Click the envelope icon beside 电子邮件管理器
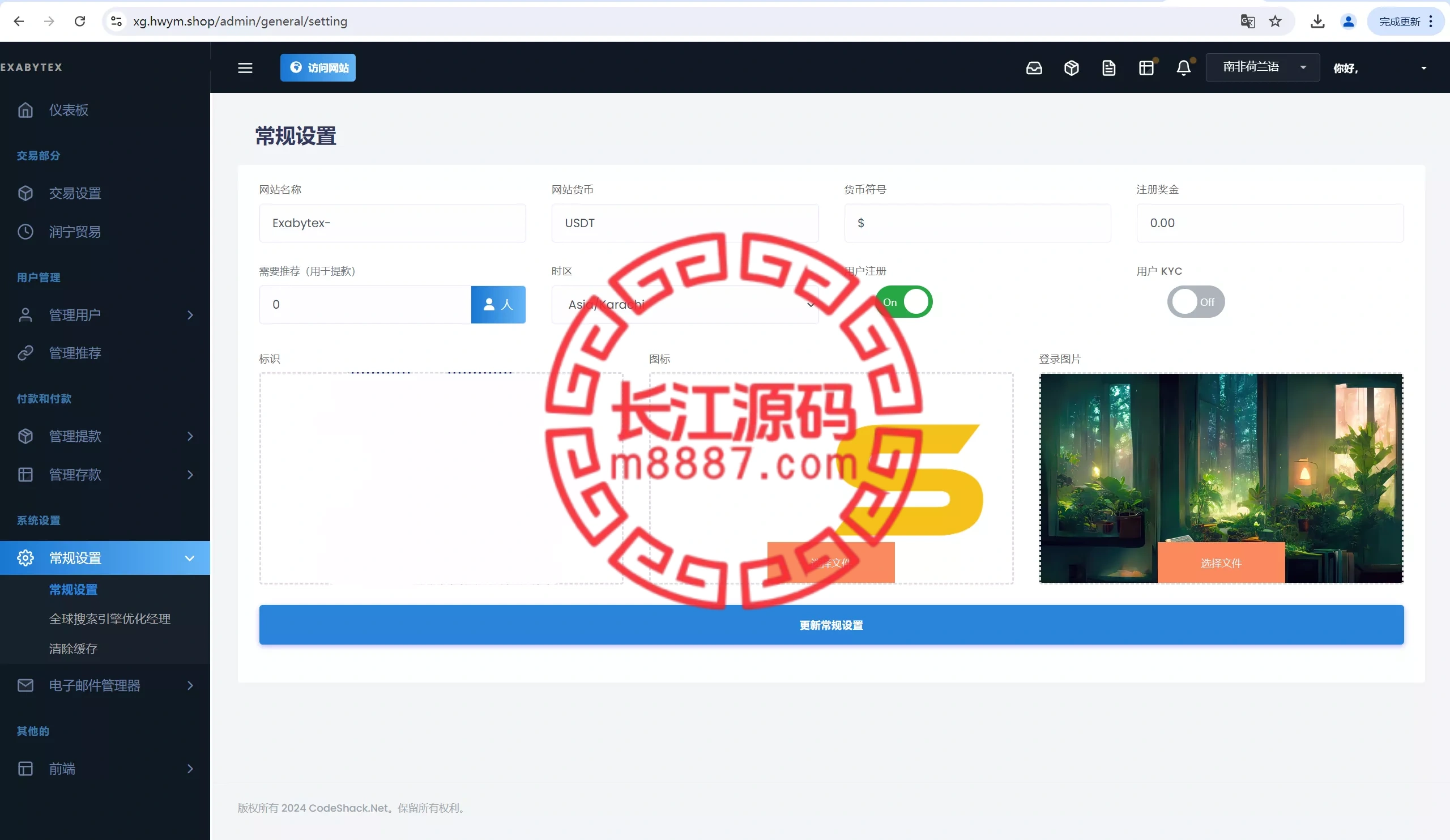Viewport: 1450px width, 840px height. coord(25,685)
